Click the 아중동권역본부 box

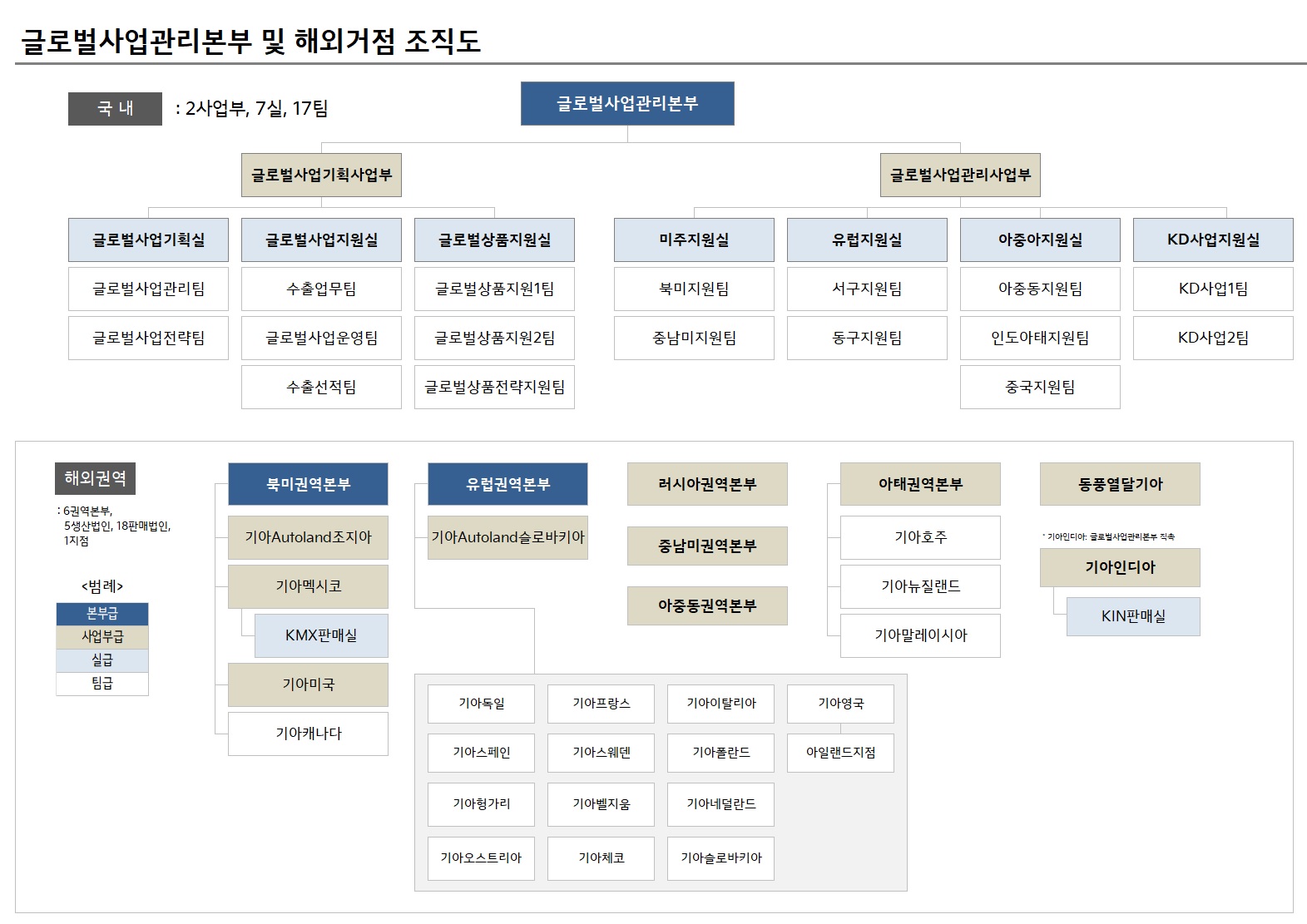707,605
